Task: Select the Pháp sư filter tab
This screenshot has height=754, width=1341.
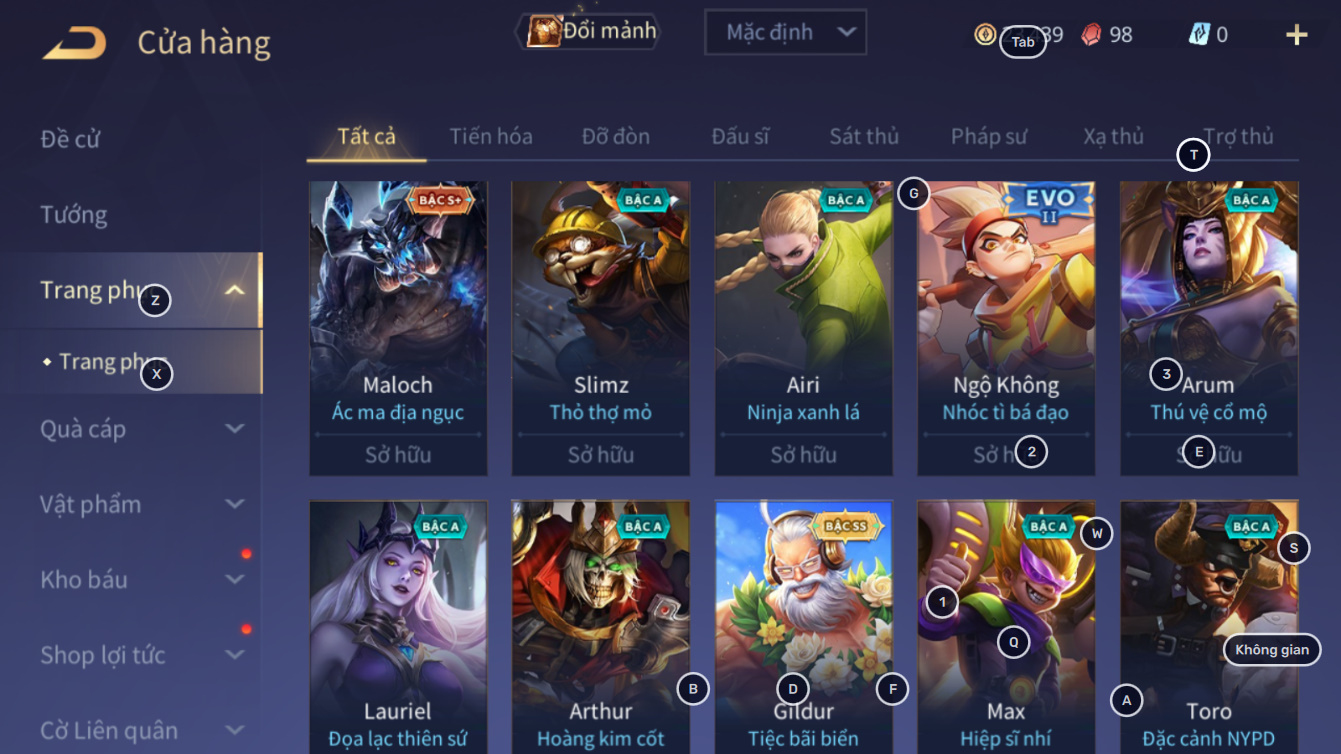Action: pos(989,136)
